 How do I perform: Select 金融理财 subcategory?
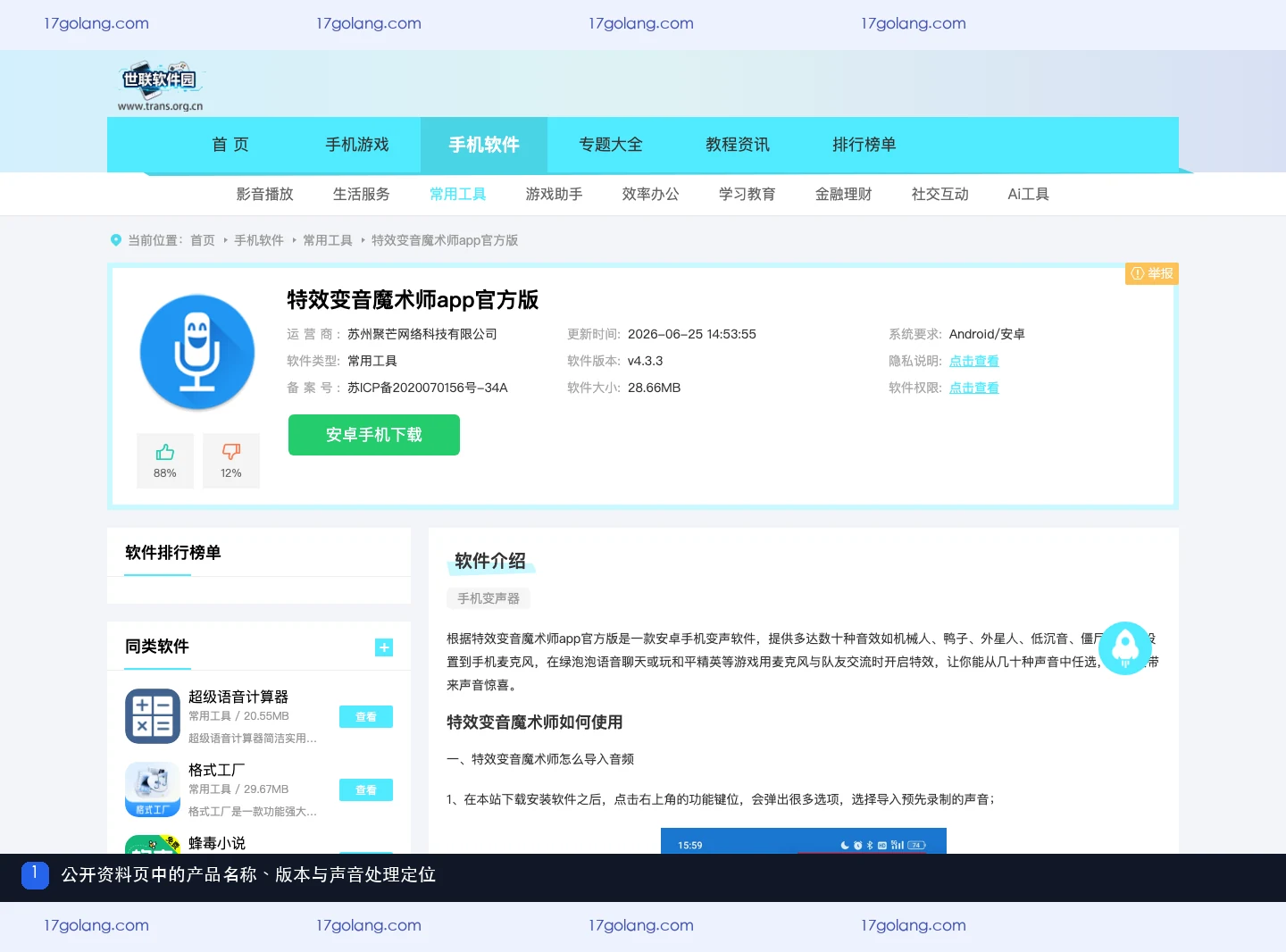844,194
